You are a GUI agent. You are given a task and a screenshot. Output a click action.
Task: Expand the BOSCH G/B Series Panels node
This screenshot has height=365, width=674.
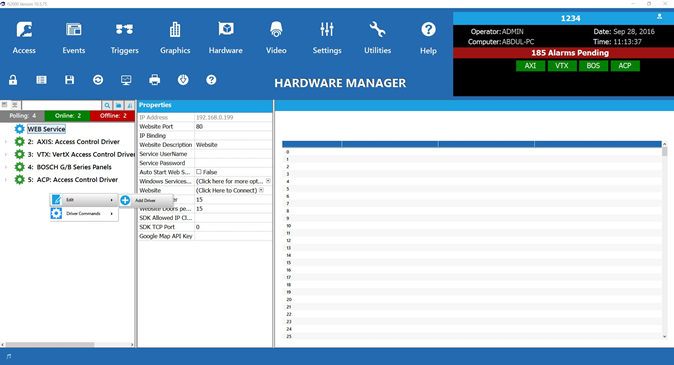(x=6, y=167)
